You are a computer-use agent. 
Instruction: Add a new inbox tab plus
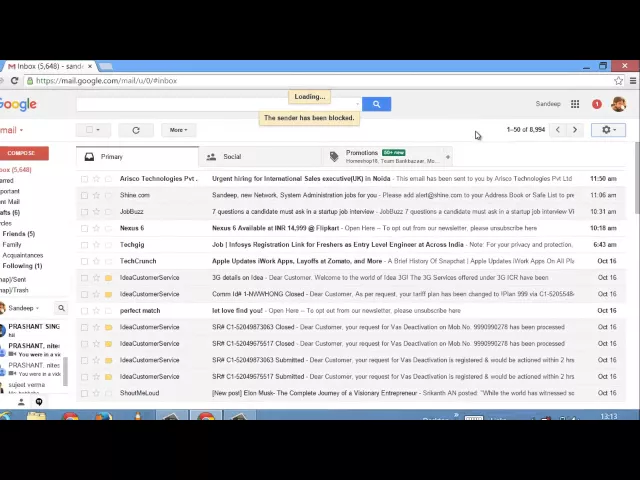coord(448,157)
